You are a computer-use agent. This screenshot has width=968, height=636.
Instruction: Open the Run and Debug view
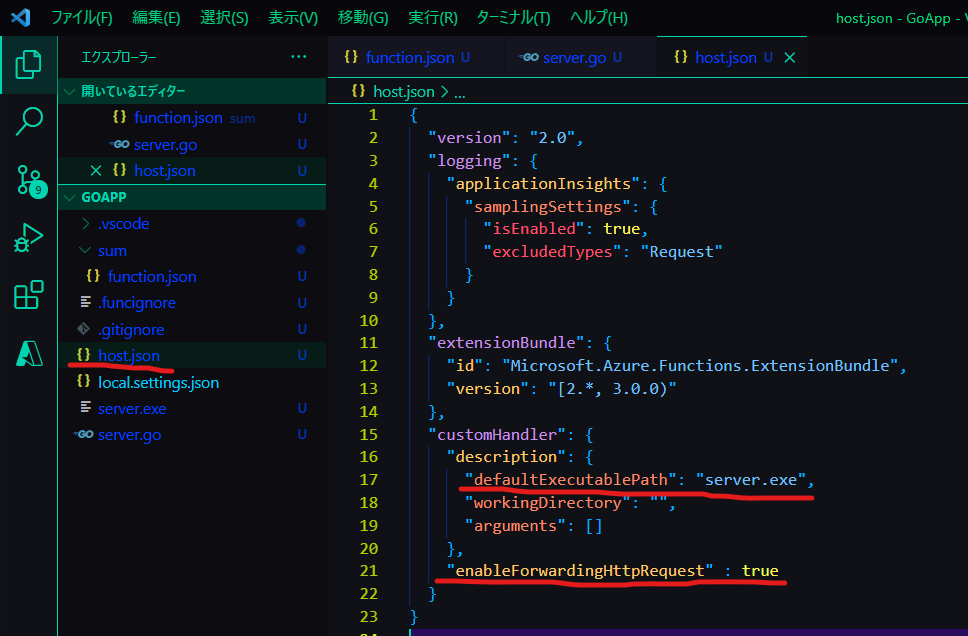28,237
